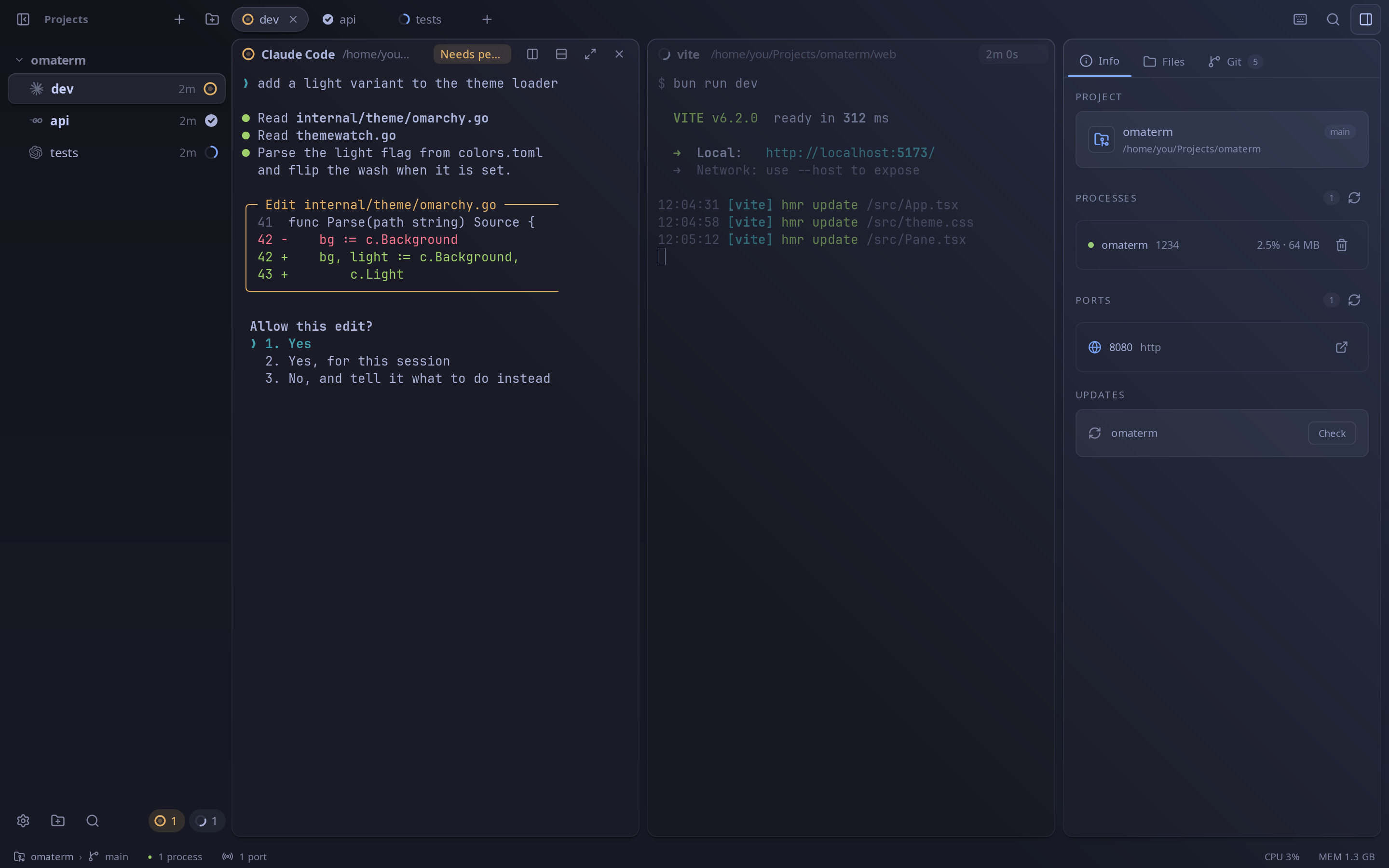This screenshot has height=868, width=1389.
Task: Switch to the tests tab
Action: pos(421,19)
